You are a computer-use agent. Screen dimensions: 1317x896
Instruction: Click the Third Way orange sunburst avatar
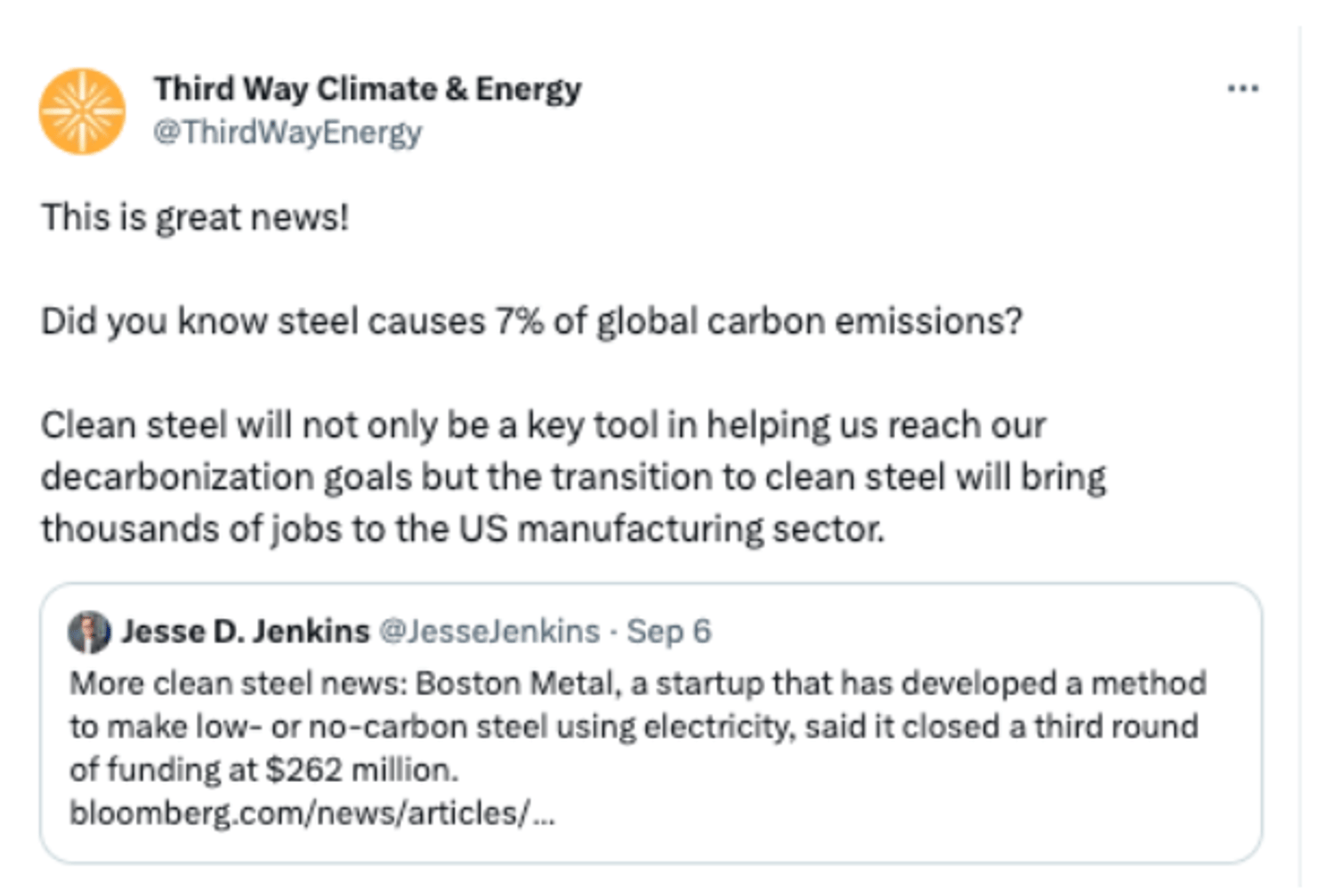click(82, 111)
